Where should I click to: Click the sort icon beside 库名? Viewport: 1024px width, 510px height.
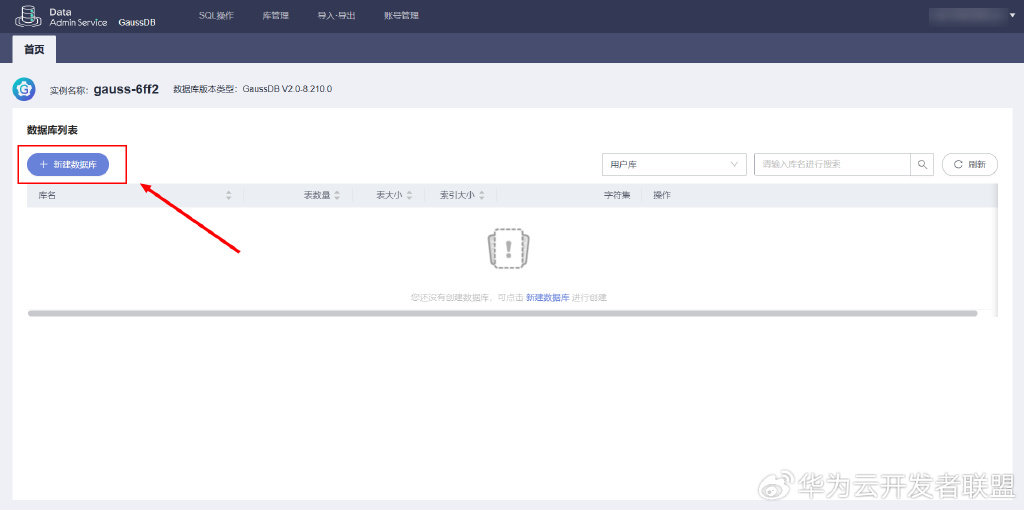229,195
